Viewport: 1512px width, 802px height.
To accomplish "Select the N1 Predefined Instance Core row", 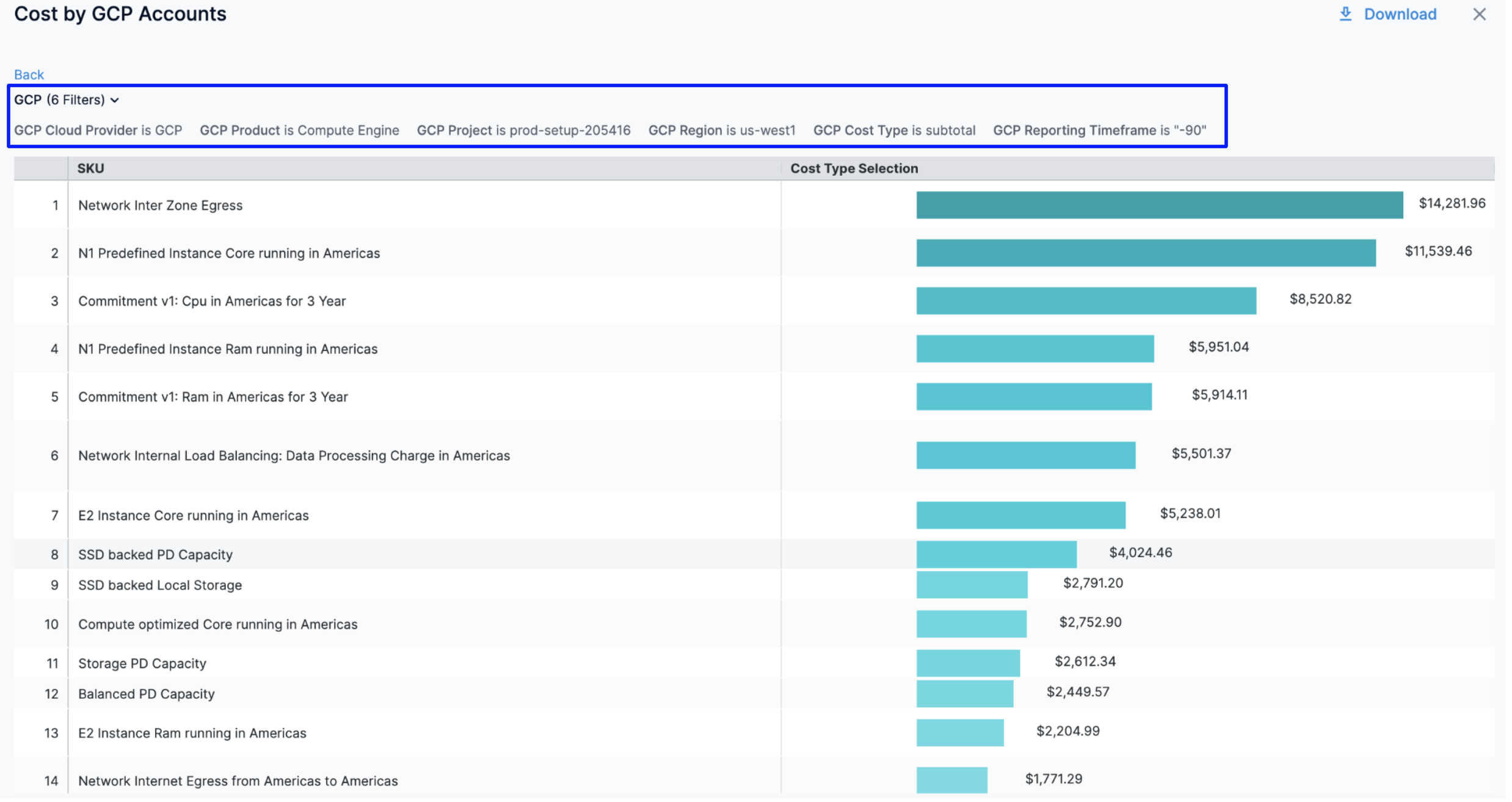I will click(229, 253).
